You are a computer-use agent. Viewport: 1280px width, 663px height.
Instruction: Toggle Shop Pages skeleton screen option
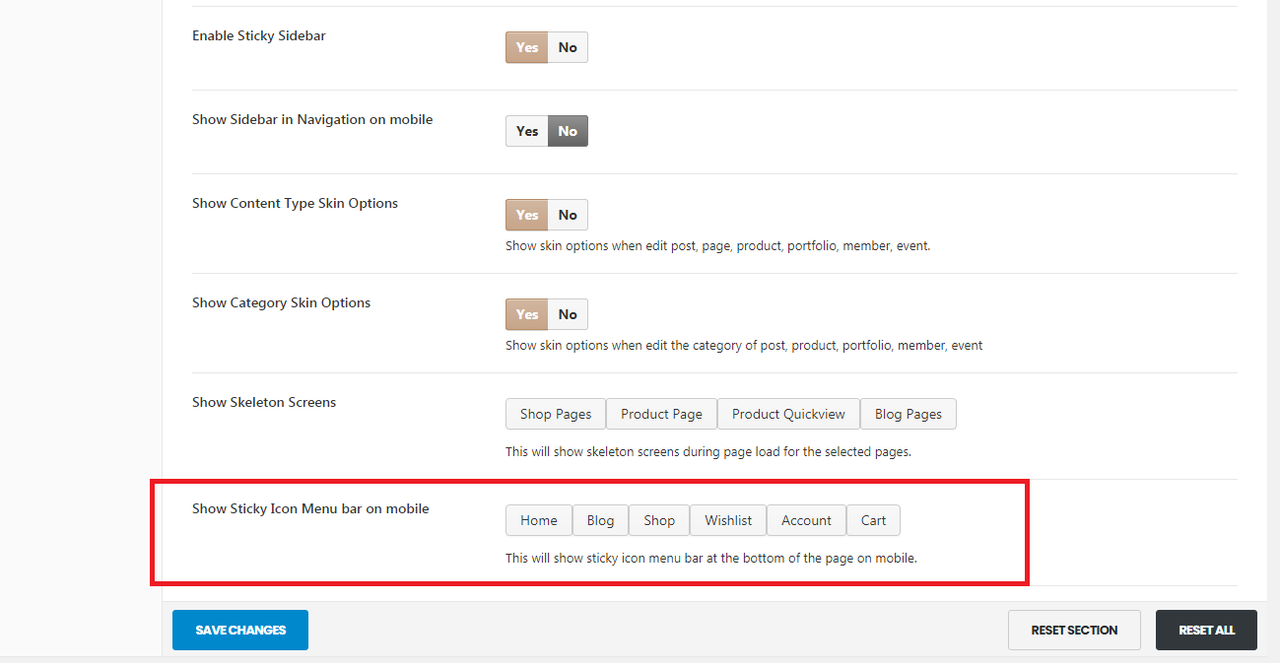tap(556, 414)
